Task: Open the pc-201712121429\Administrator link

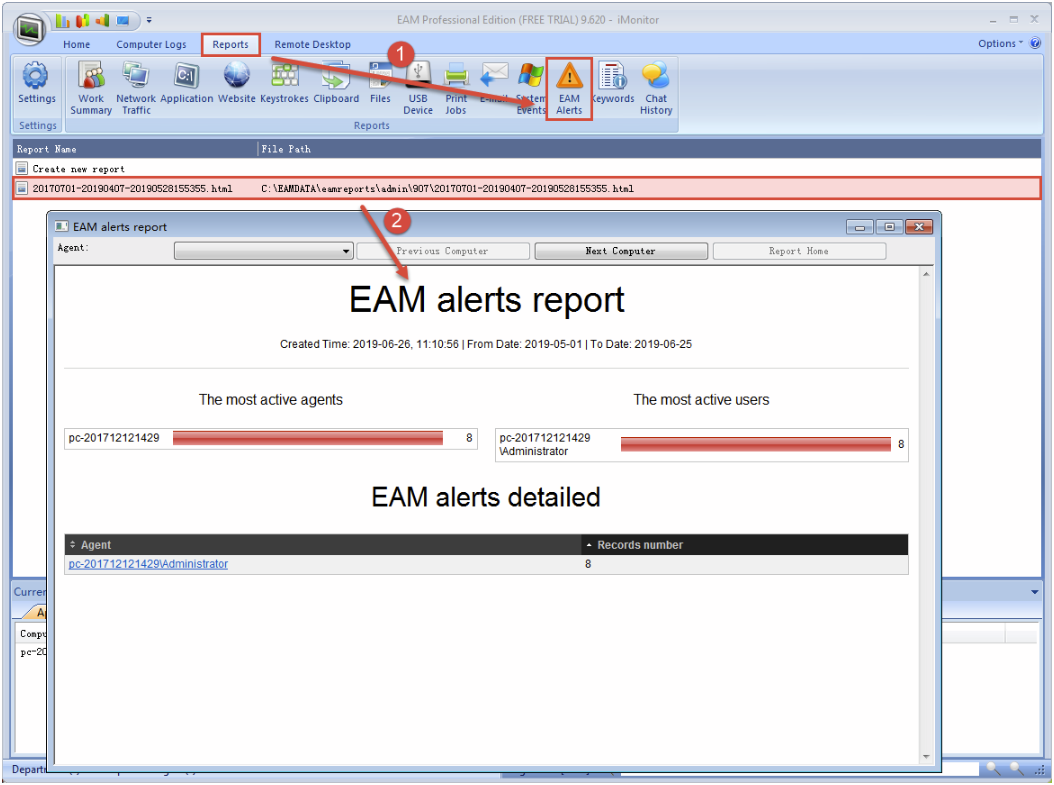Action: pos(148,564)
